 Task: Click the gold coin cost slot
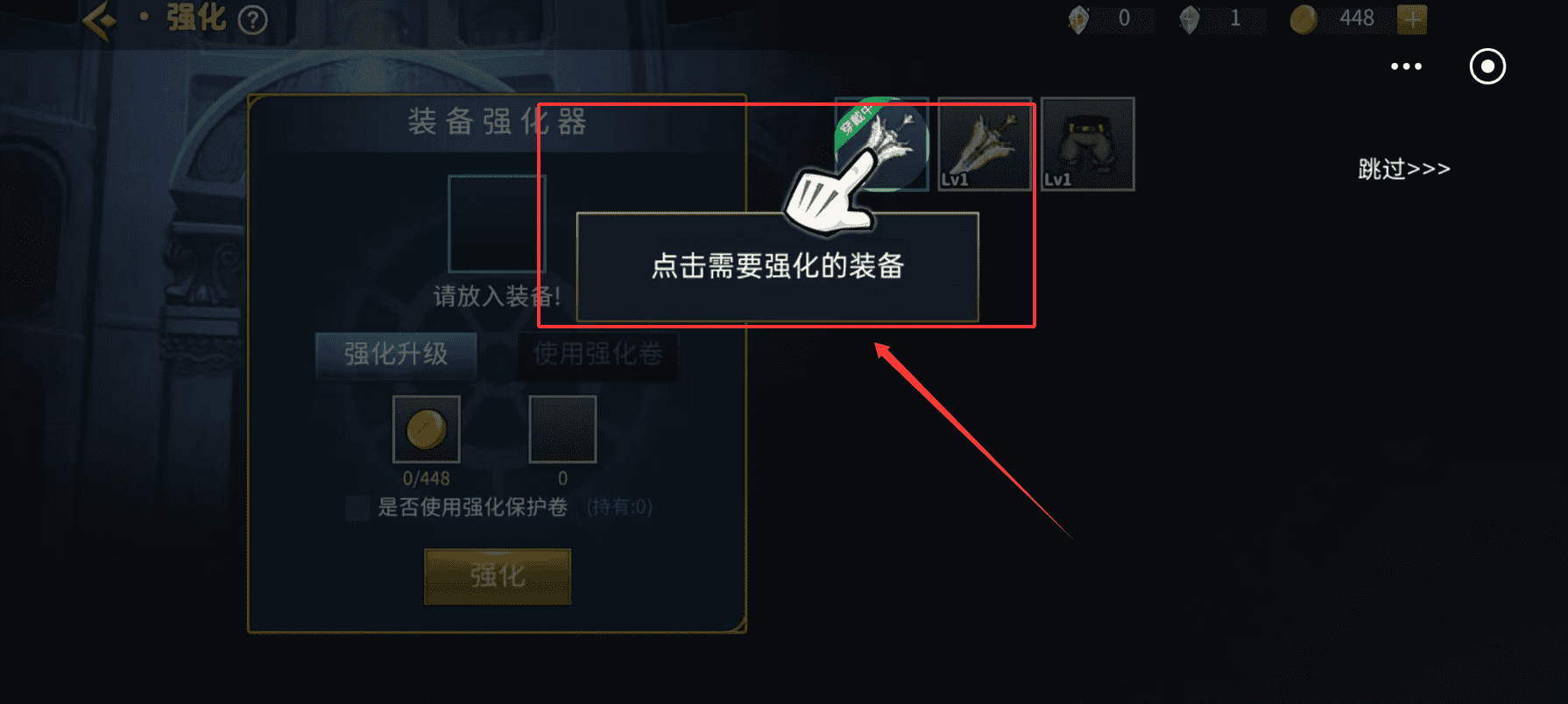coord(427,429)
